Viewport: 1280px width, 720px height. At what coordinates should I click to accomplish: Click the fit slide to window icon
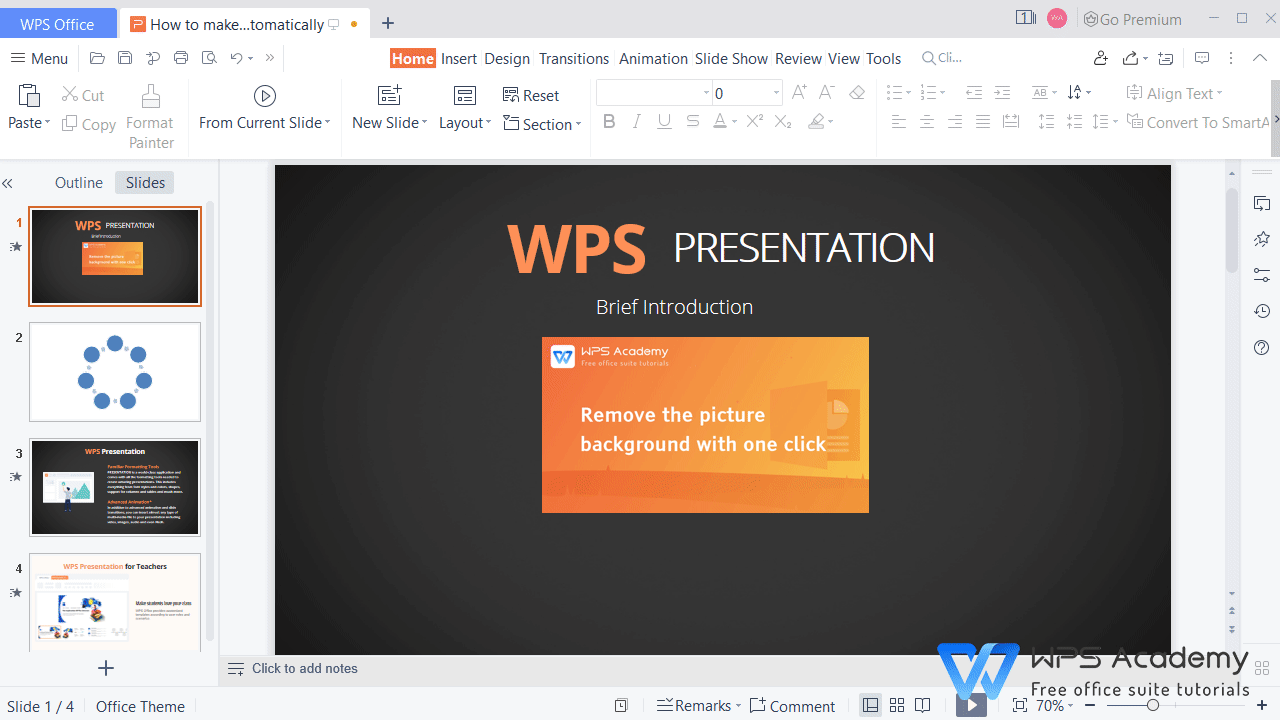pyautogui.click(x=1020, y=706)
